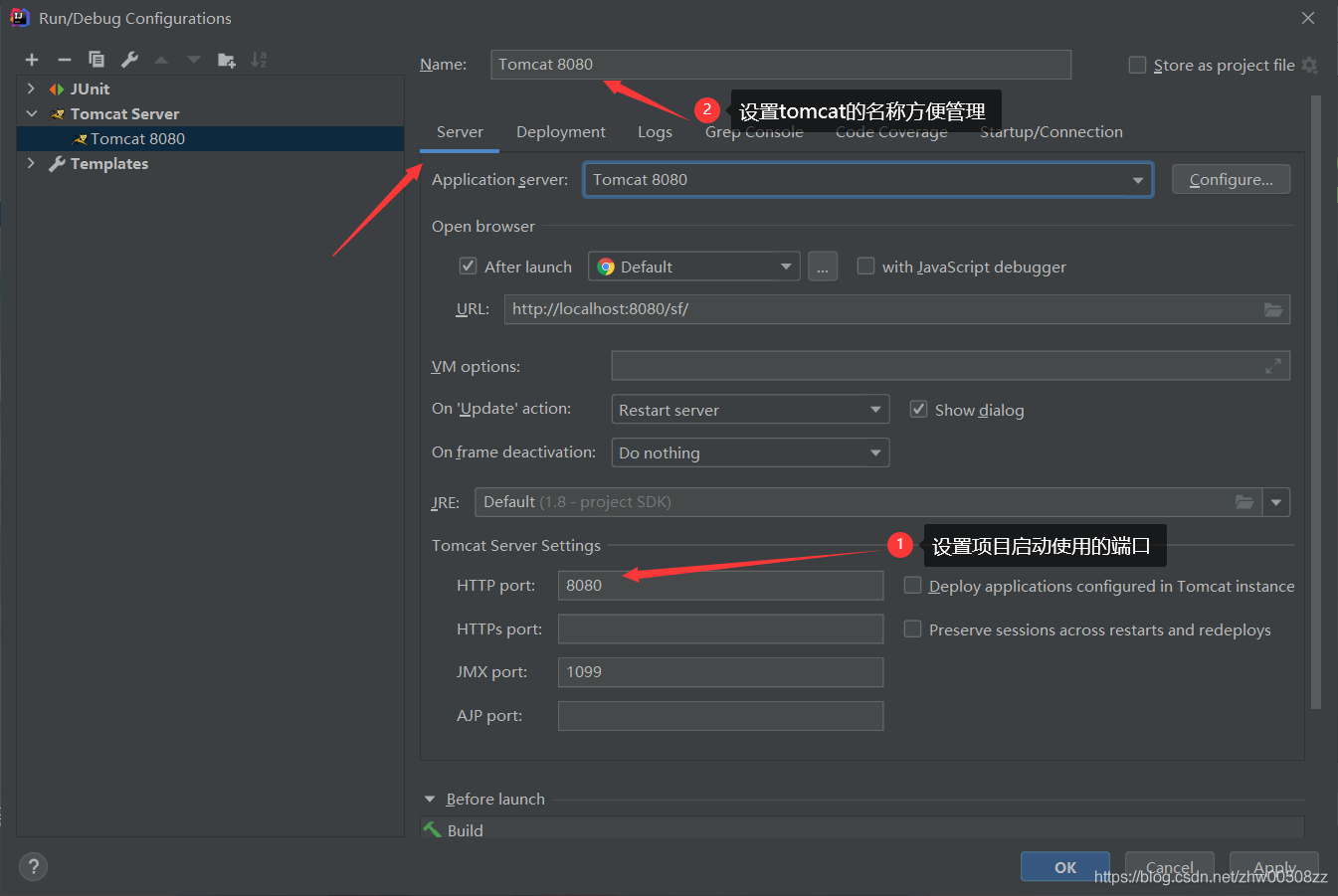Select Tomcat 8080 configuration in tree
This screenshot has width=1338, height=896.
click(211, 139)
